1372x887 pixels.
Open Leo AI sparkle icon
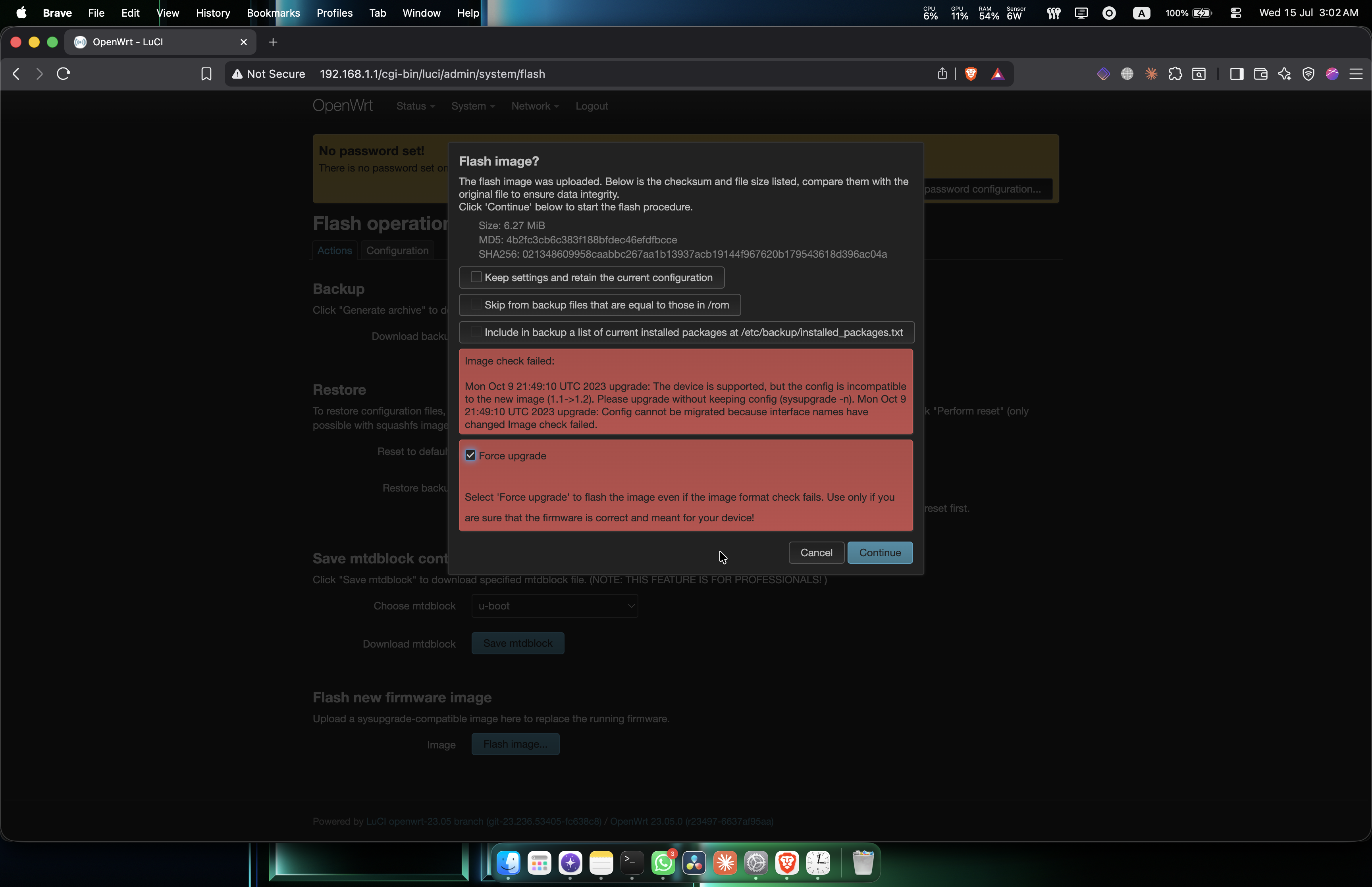[x=1285, y=74]
